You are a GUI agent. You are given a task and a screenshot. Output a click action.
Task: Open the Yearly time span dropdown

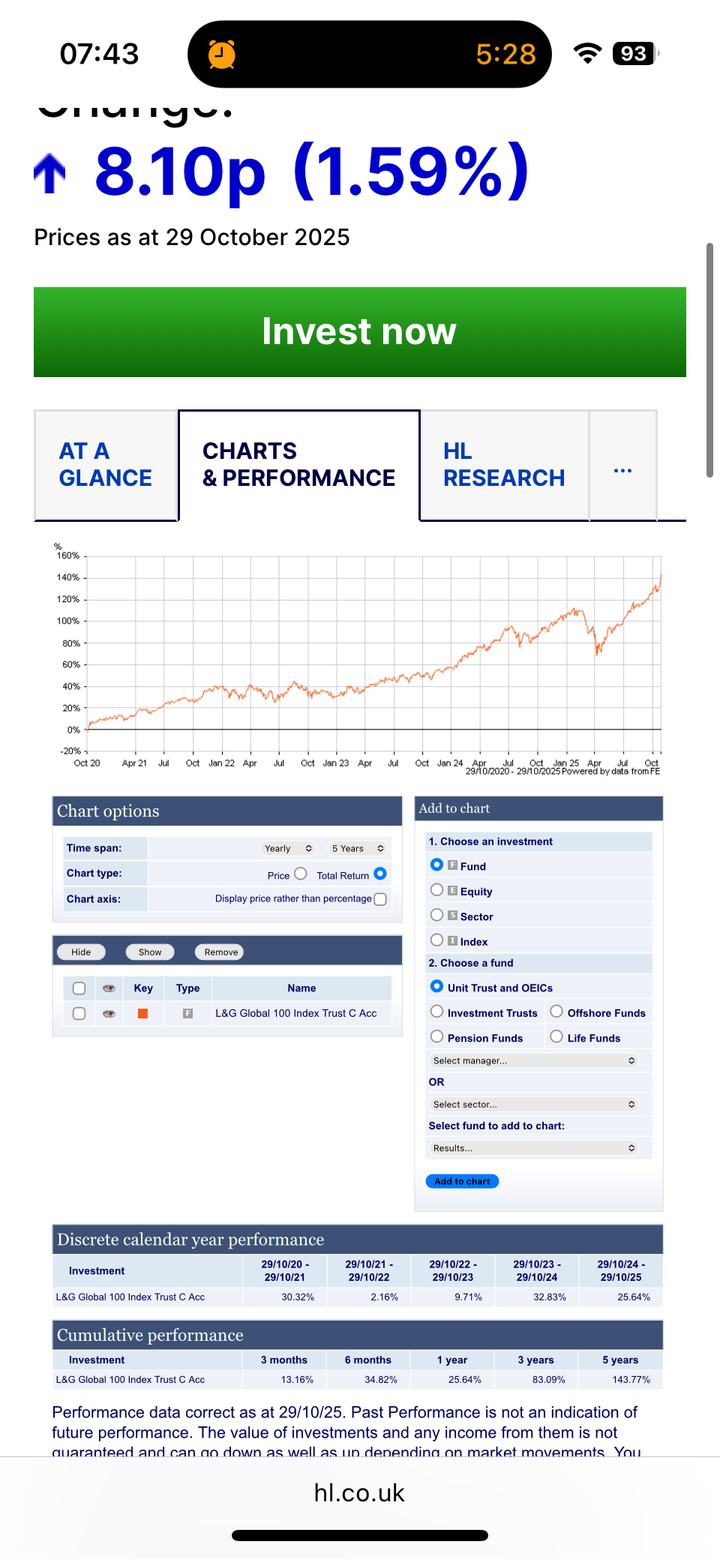click(288, 848)
